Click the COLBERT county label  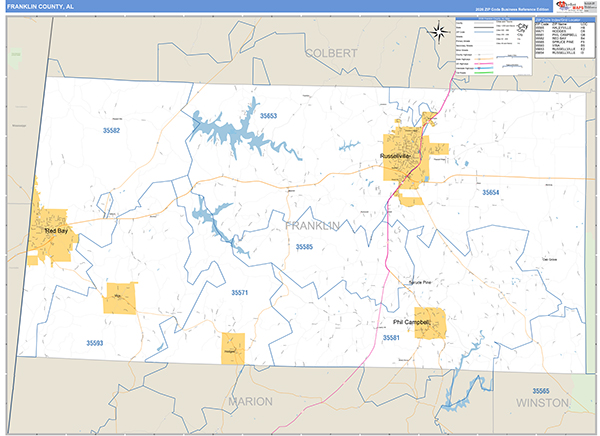tap(331, 53)
